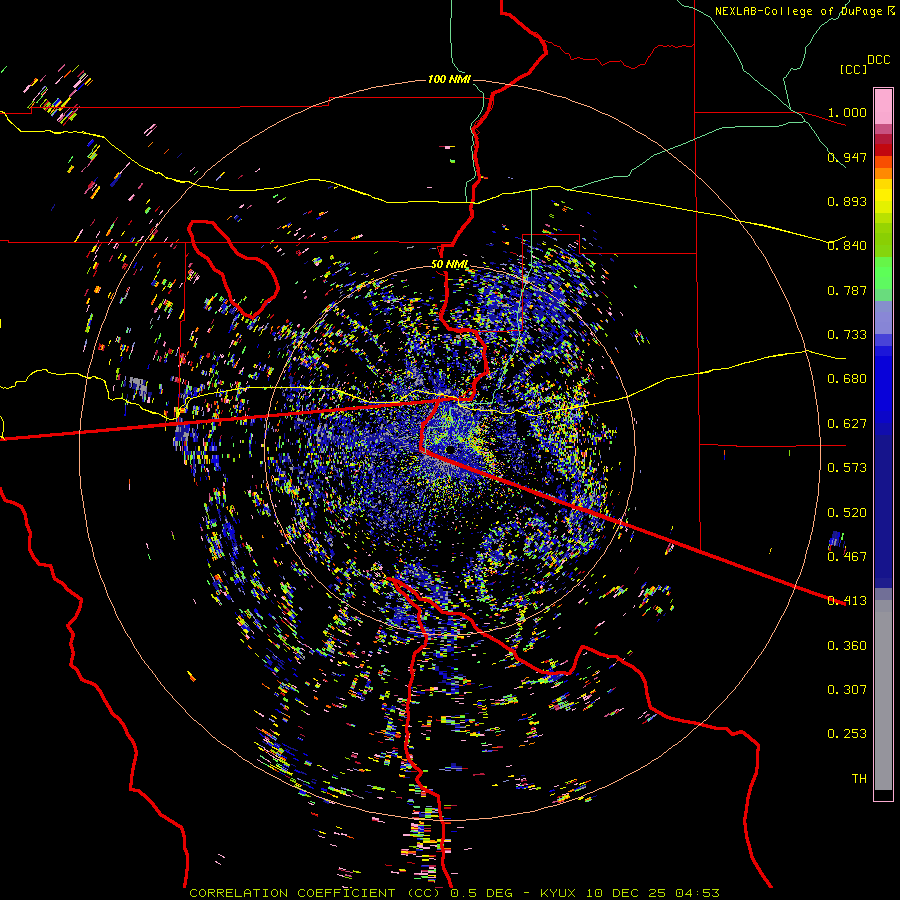This screenshot has width=900, height=900.
Task: Click the TH threshold label on scale
Action: point(859,779)
